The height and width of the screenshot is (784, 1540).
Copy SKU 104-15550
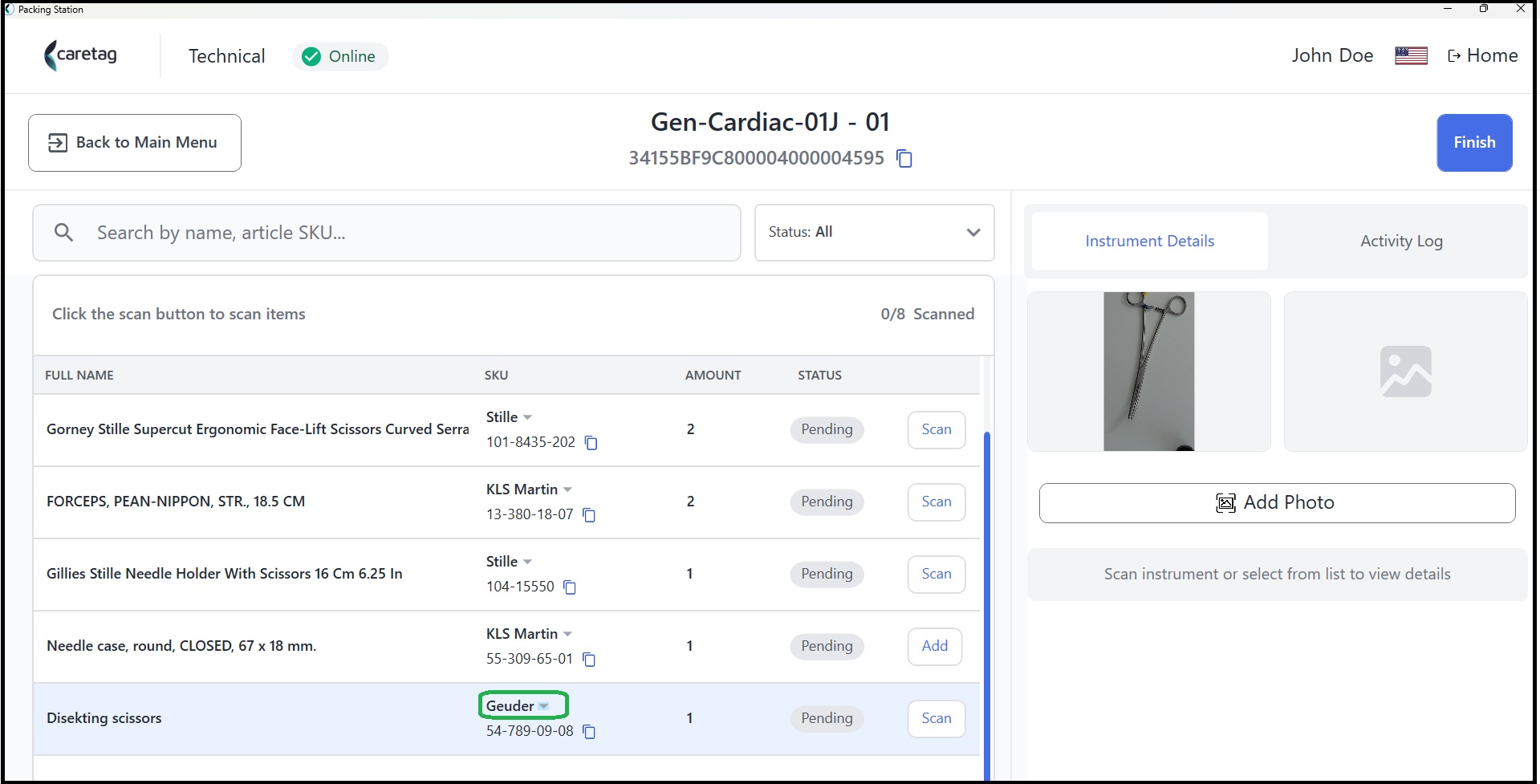pyautogui.click(x=570, y=587)
